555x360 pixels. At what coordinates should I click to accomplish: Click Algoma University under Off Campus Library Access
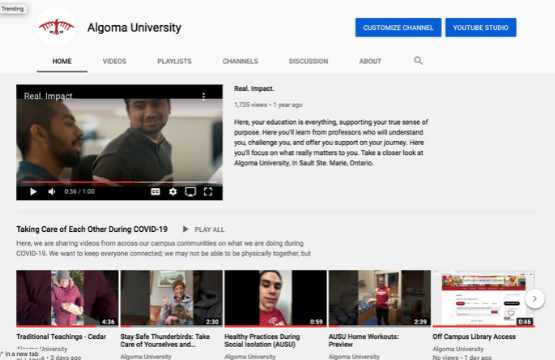tap(458, 349)
